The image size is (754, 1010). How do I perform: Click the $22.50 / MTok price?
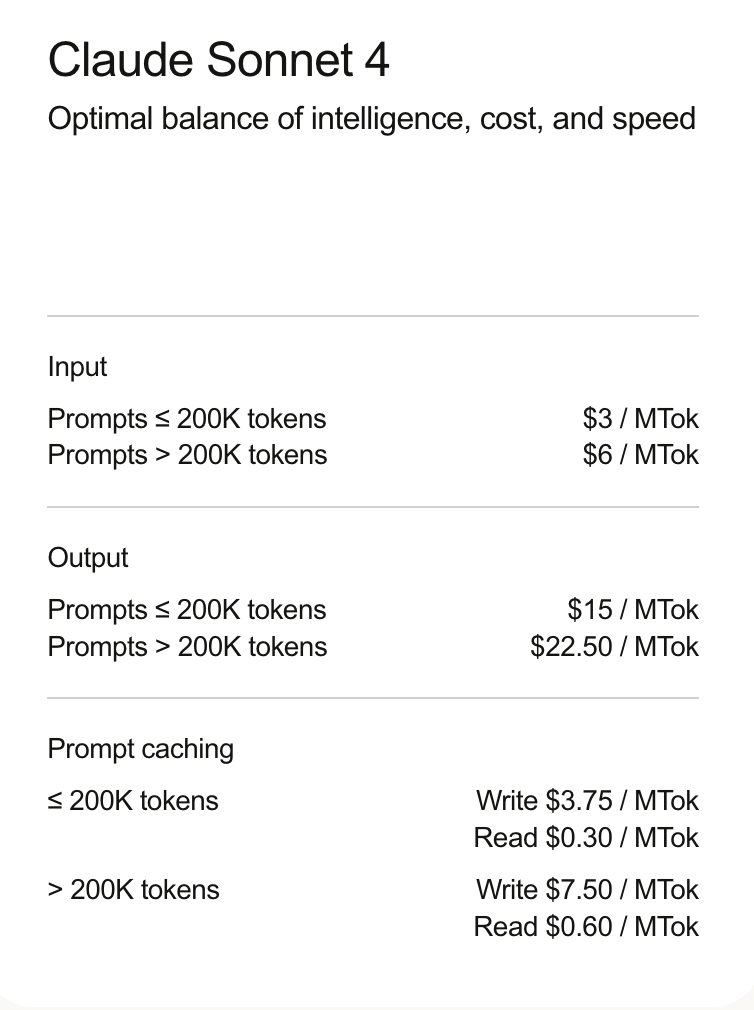point(614,647)
